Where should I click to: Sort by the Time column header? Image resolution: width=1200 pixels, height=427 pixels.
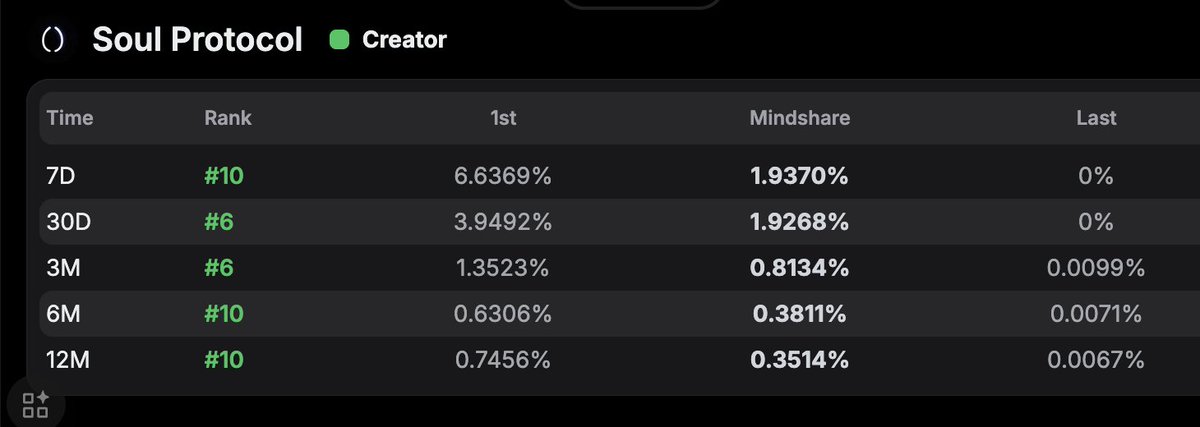(x=70, y=118)
